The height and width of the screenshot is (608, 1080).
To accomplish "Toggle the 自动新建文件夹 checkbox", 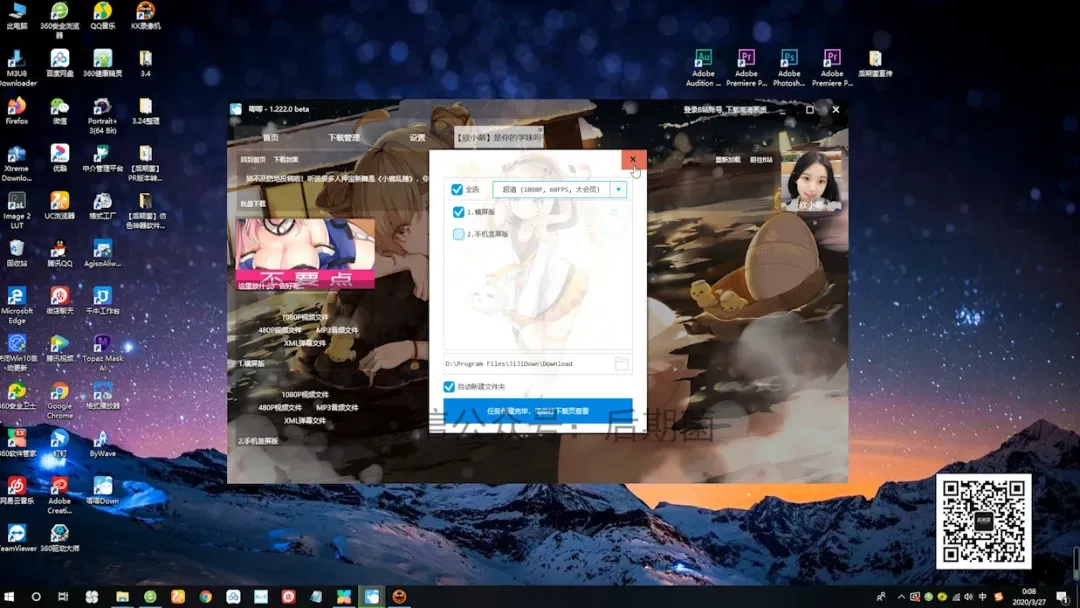I will [449, 387].
